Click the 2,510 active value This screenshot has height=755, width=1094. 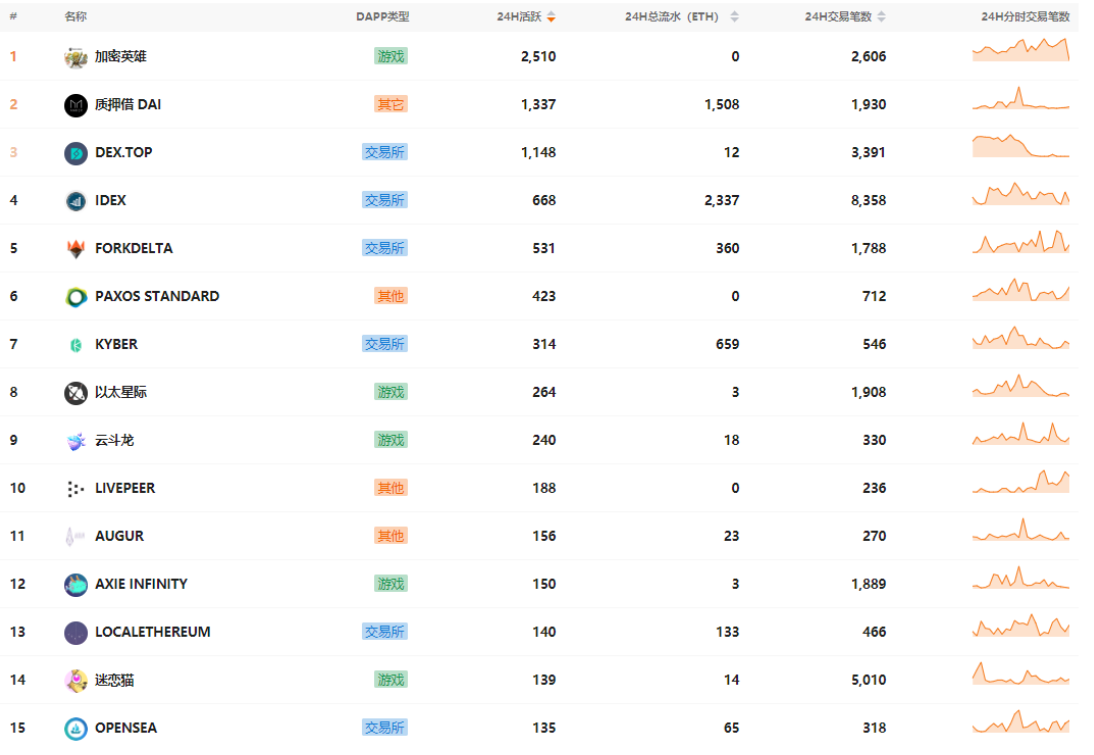click(x=539, y=57)
